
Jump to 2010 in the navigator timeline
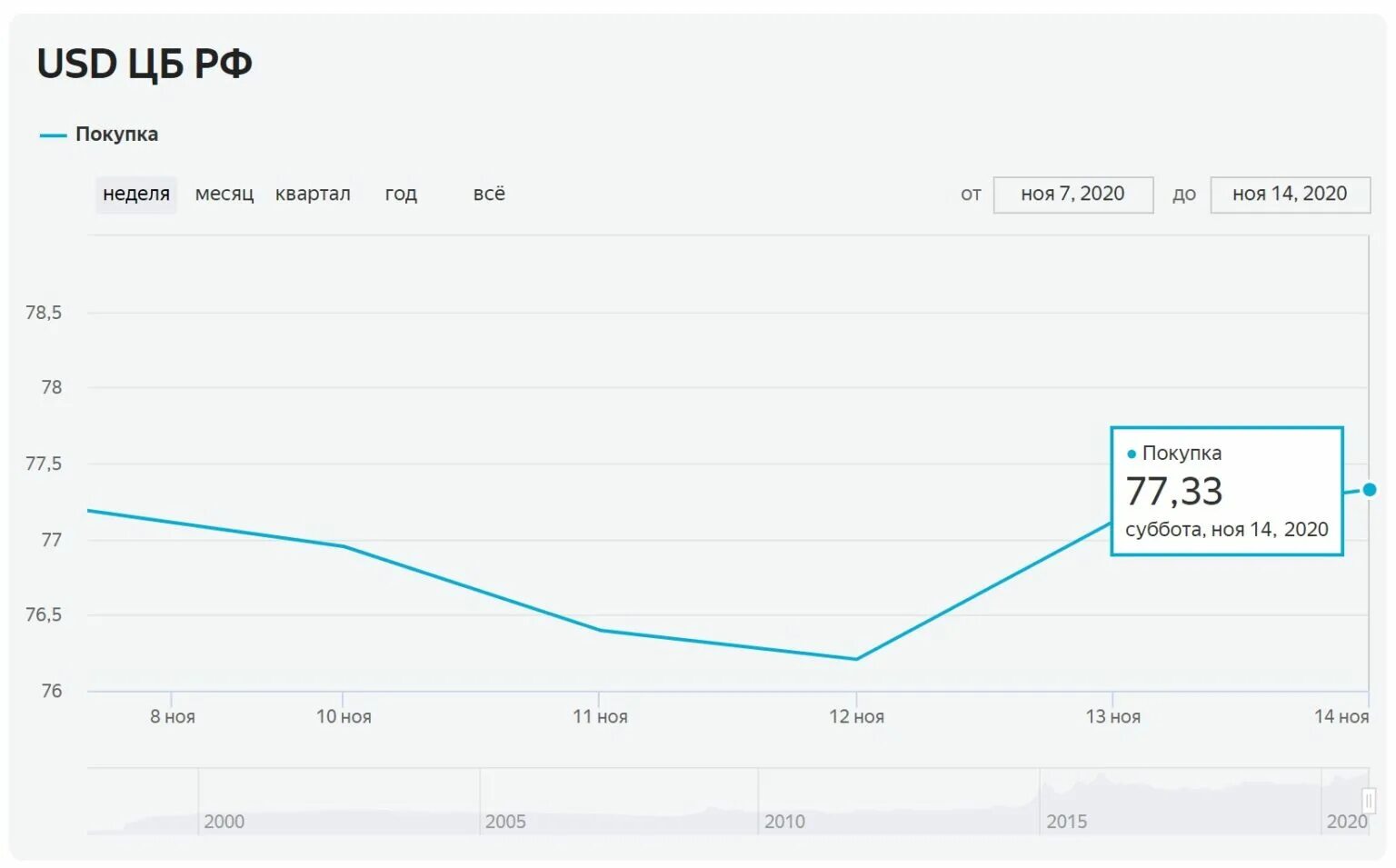click(784, 822)
